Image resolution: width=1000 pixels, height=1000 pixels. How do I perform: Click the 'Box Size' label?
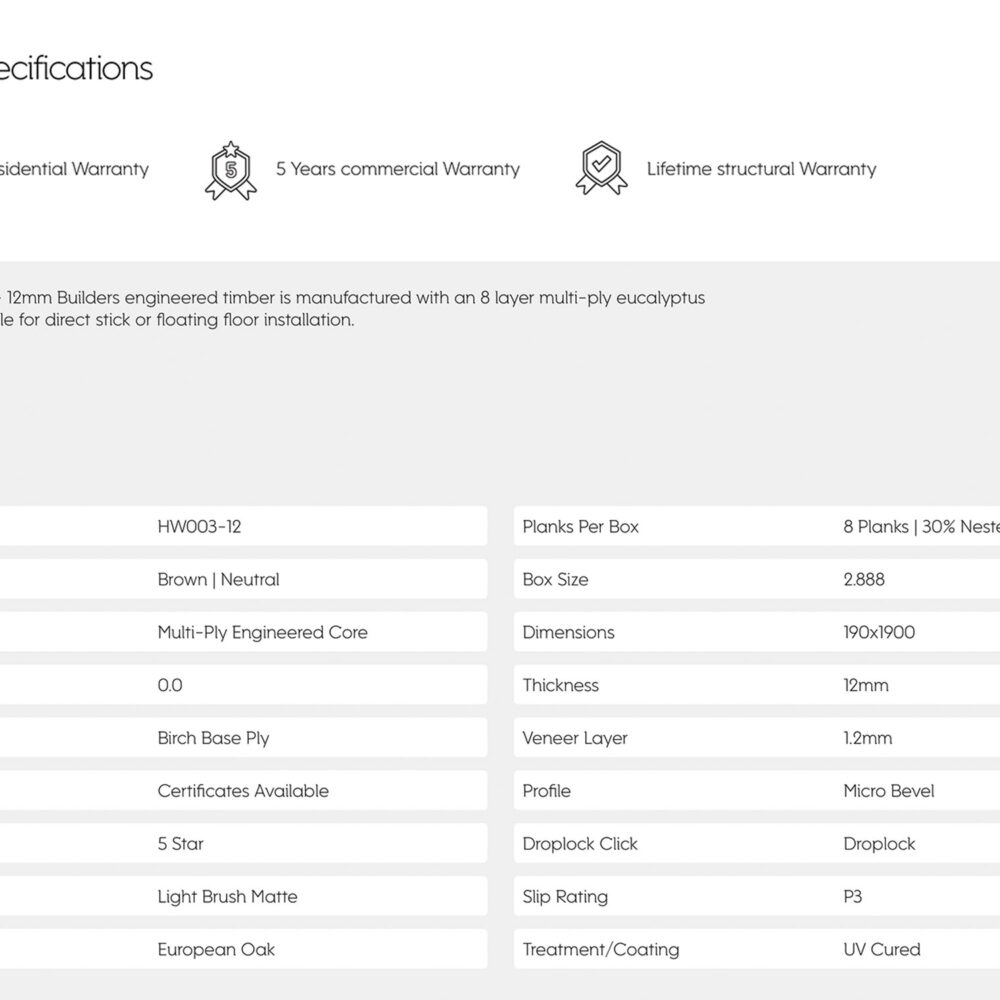point(555,580)
